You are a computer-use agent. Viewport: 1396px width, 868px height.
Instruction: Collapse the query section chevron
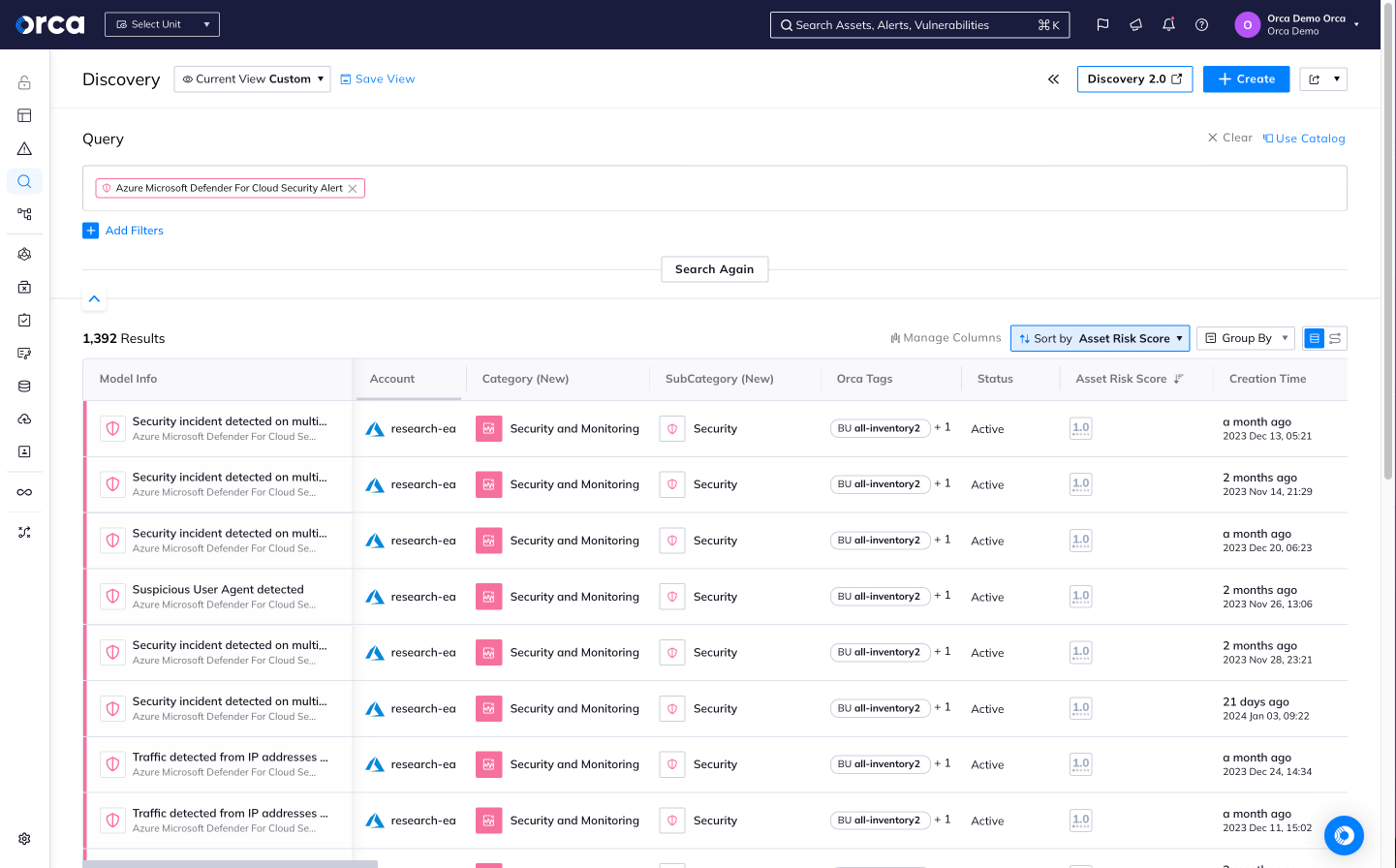tap(94, 298)
